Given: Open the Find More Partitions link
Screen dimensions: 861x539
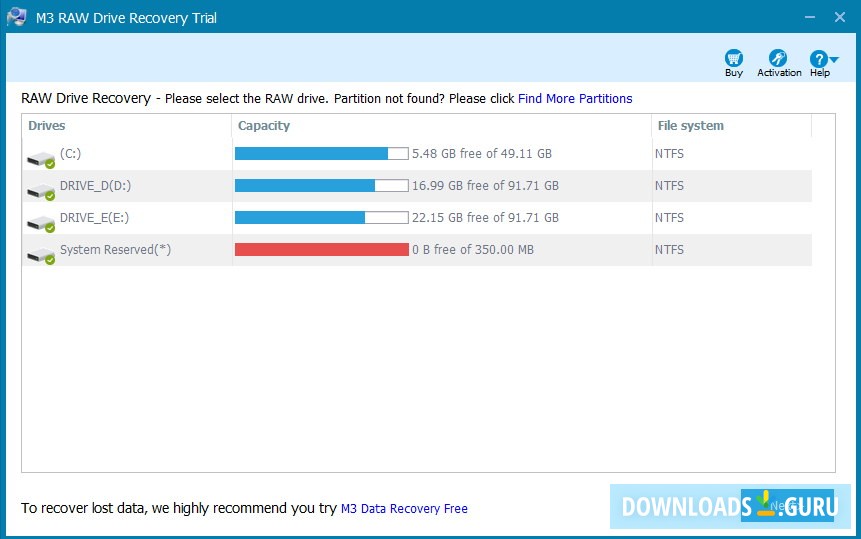Looking at the screenshot, I should pos(575,99).
